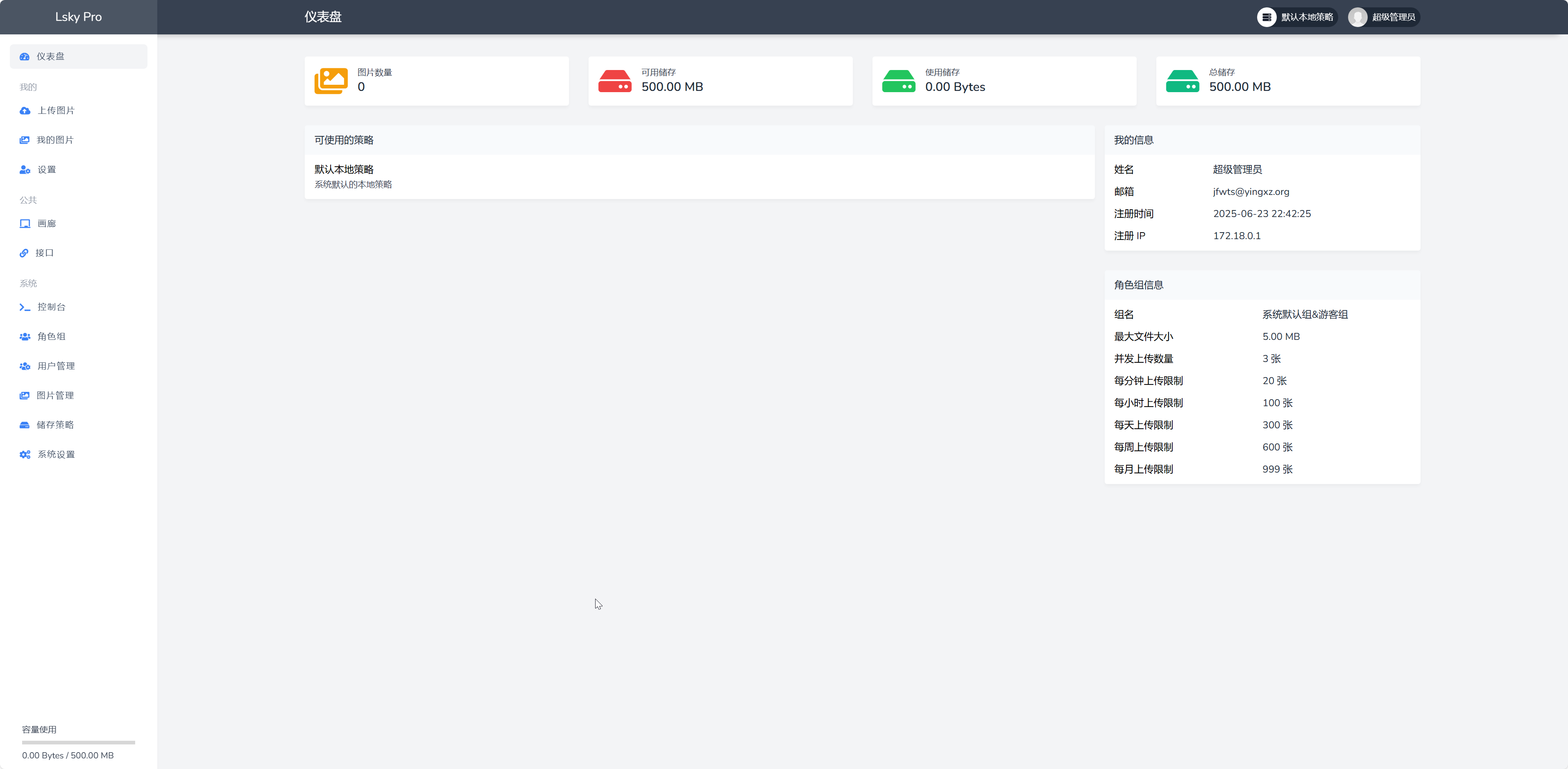Open 图片管理 in the sidebar
1568x769 pixels.
pyautogui.click(x=79, y=396)
